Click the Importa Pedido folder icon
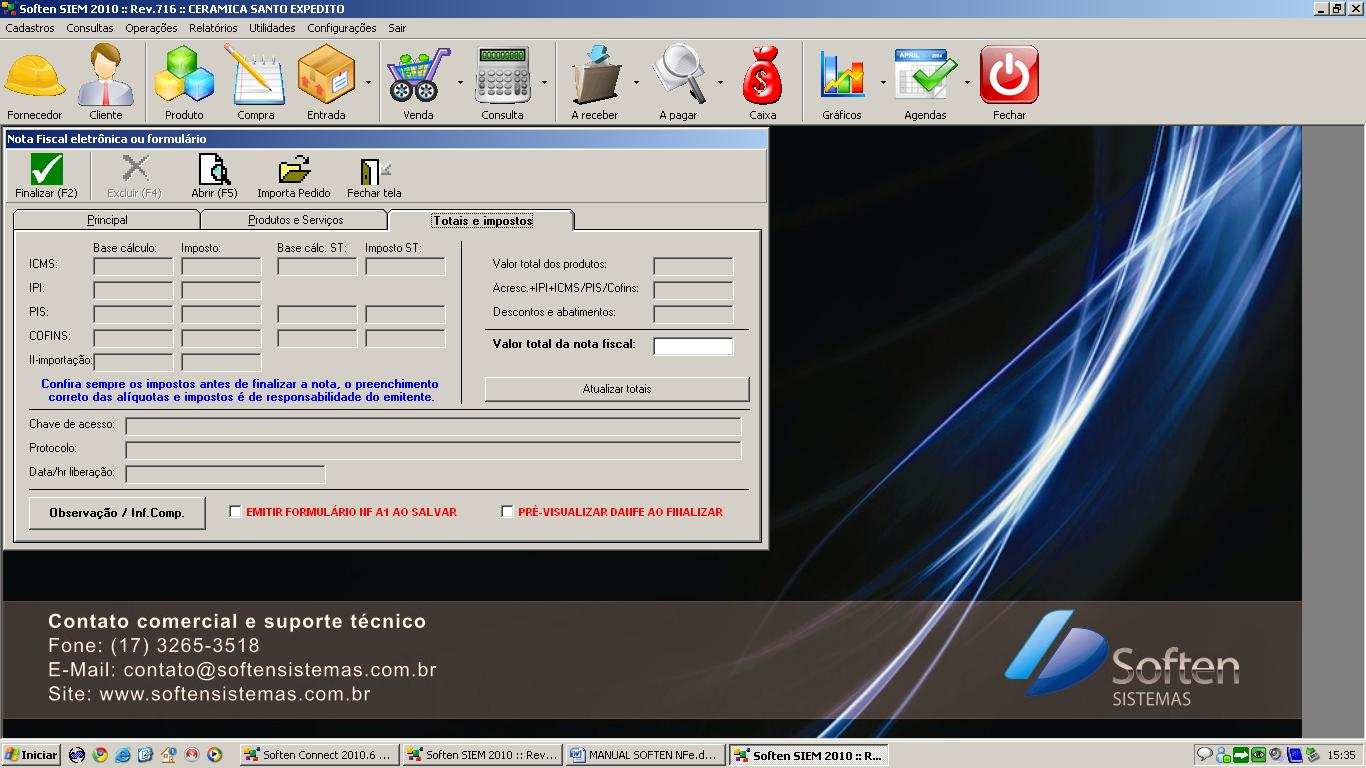This screenshot has height=768, width=1366. 294,170
